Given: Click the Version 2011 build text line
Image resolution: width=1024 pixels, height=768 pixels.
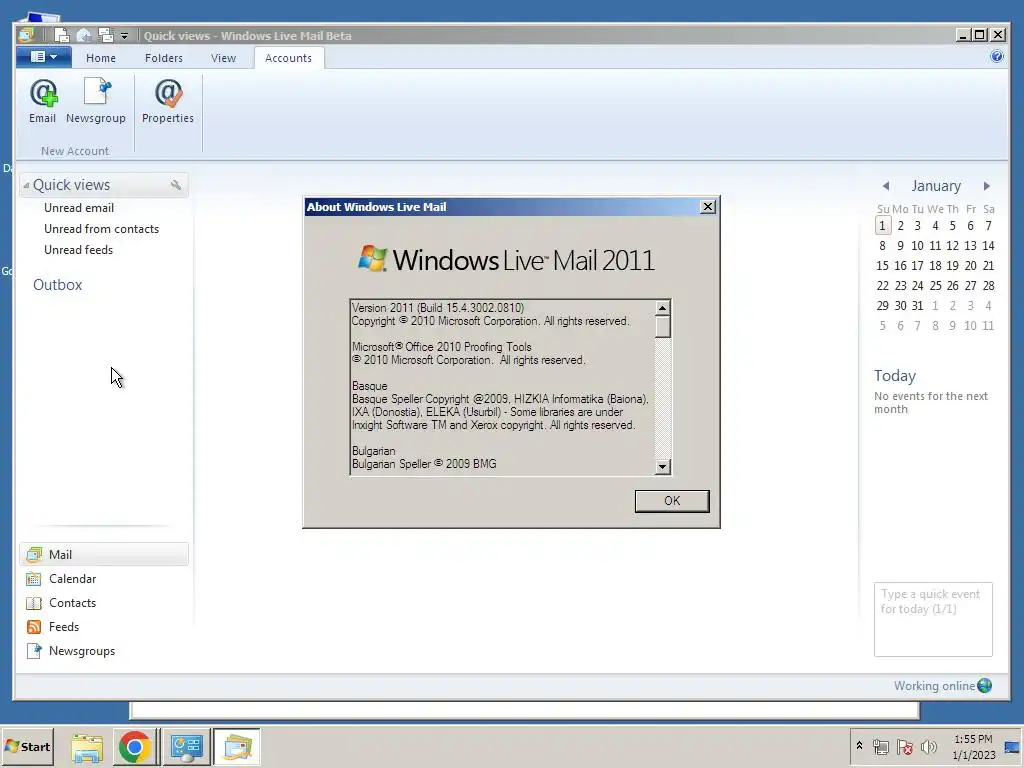Looking at the screenshot, I should [438, 308].
